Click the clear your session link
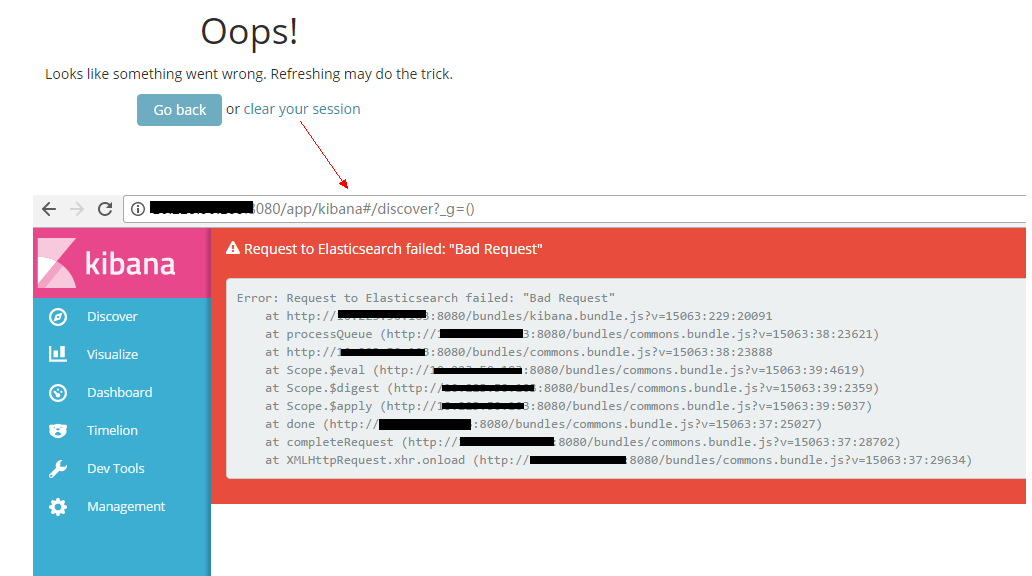1032x576 pixels. pyautogui.click(x=302, y=109)
